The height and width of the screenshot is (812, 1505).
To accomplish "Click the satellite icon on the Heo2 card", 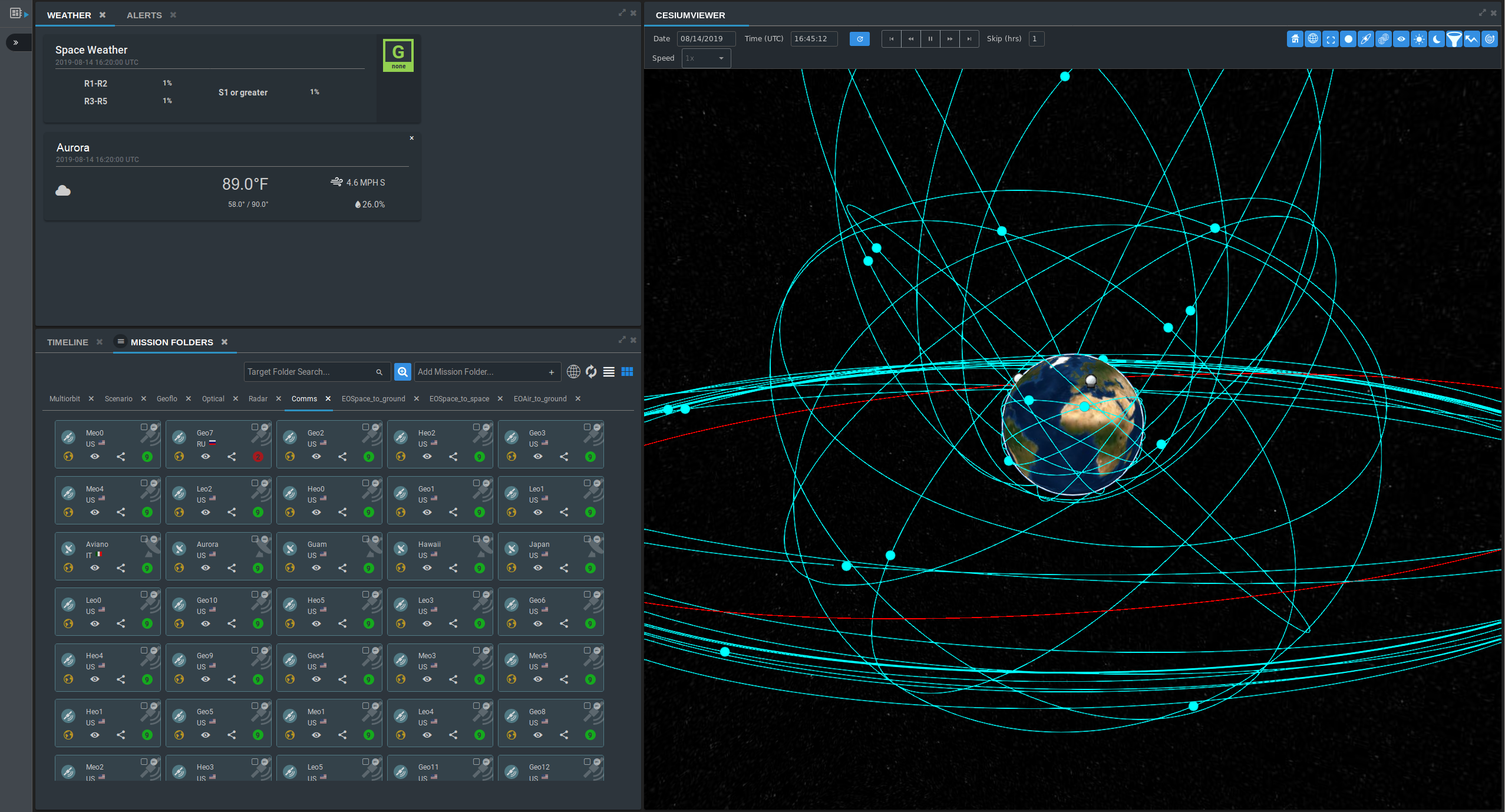I will (401, 437).
